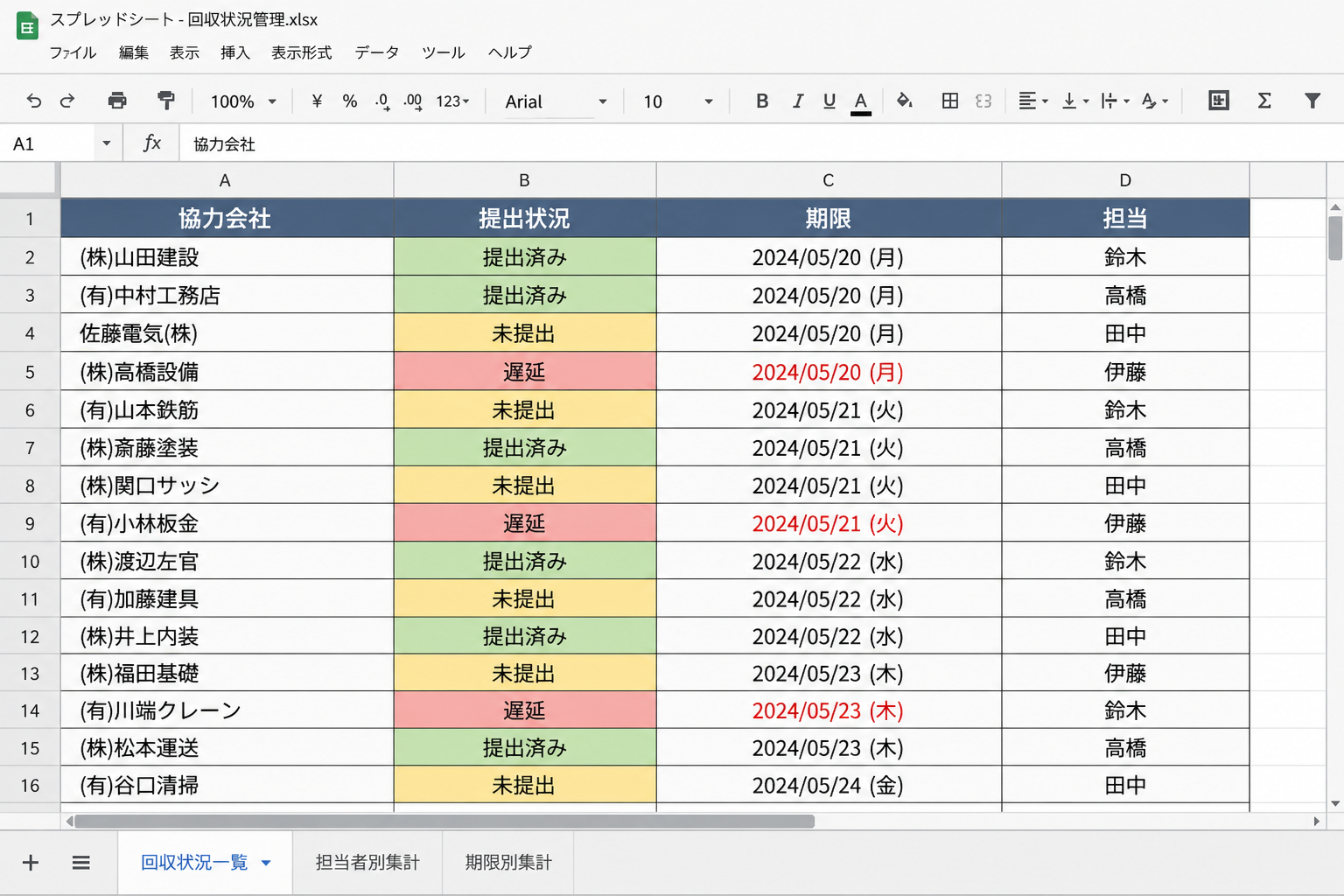This screenshot has height=896, width=1344.
Task: Click the Undo arrow icon
Action: click(x=34, y=101)
